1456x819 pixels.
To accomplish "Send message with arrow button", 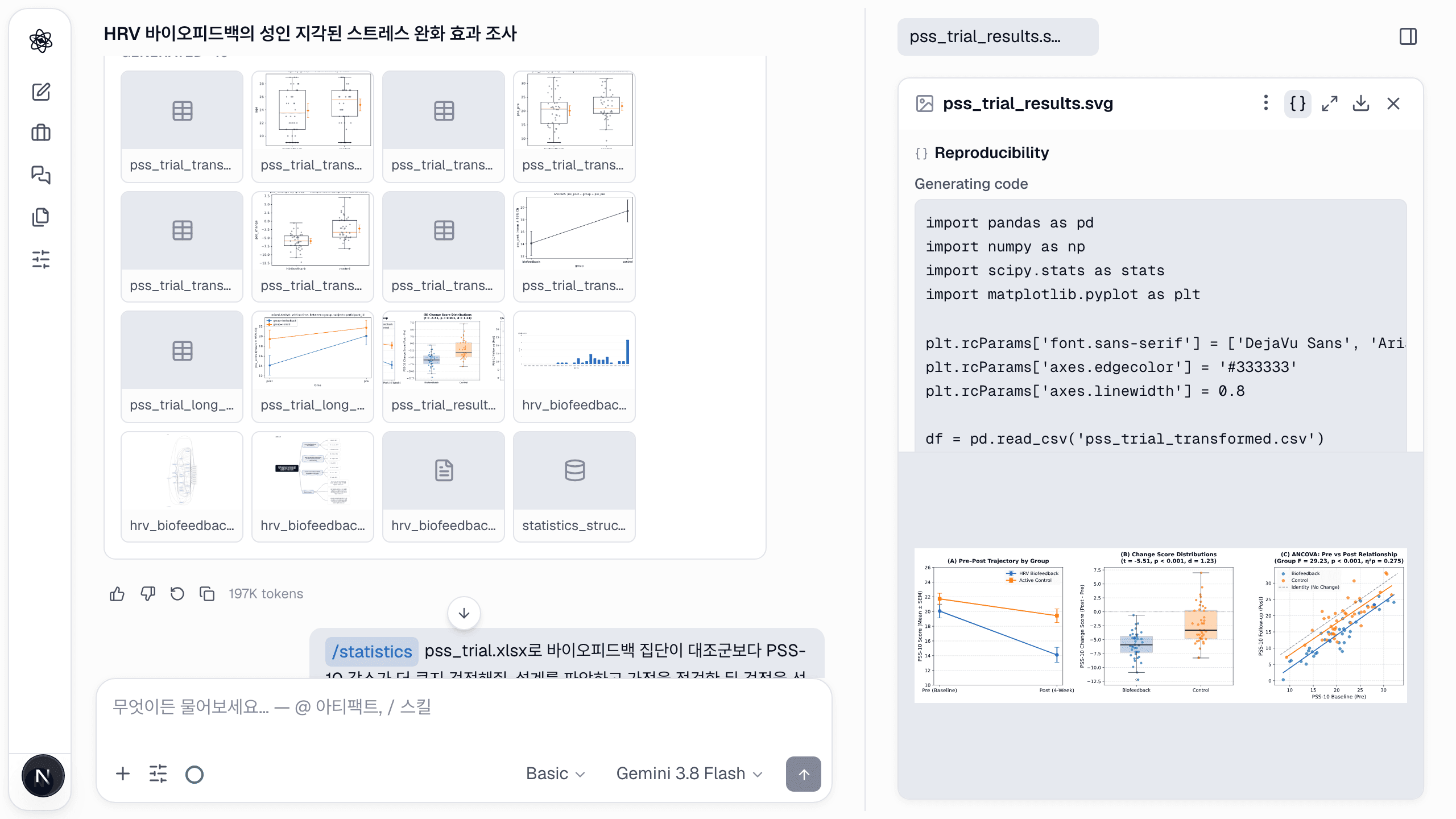I will [804, 774].
